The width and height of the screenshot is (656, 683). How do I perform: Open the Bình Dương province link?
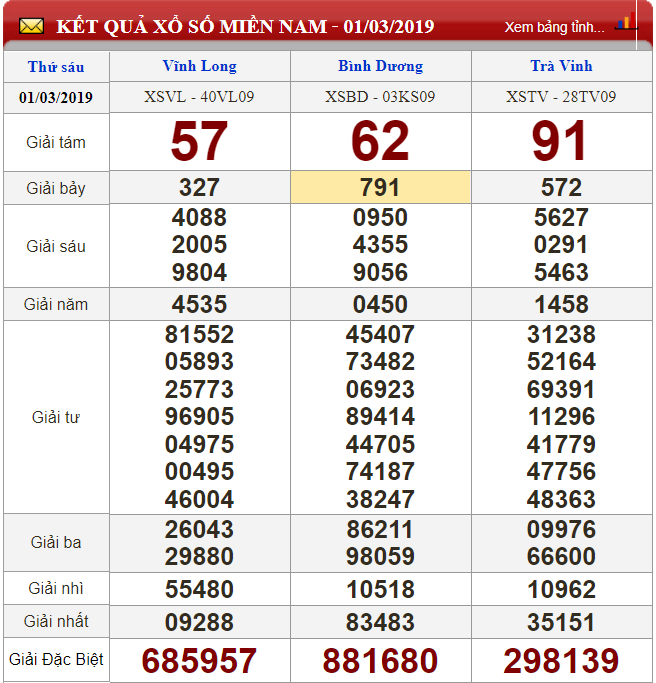pyautogui.click(x=380, y=66)
